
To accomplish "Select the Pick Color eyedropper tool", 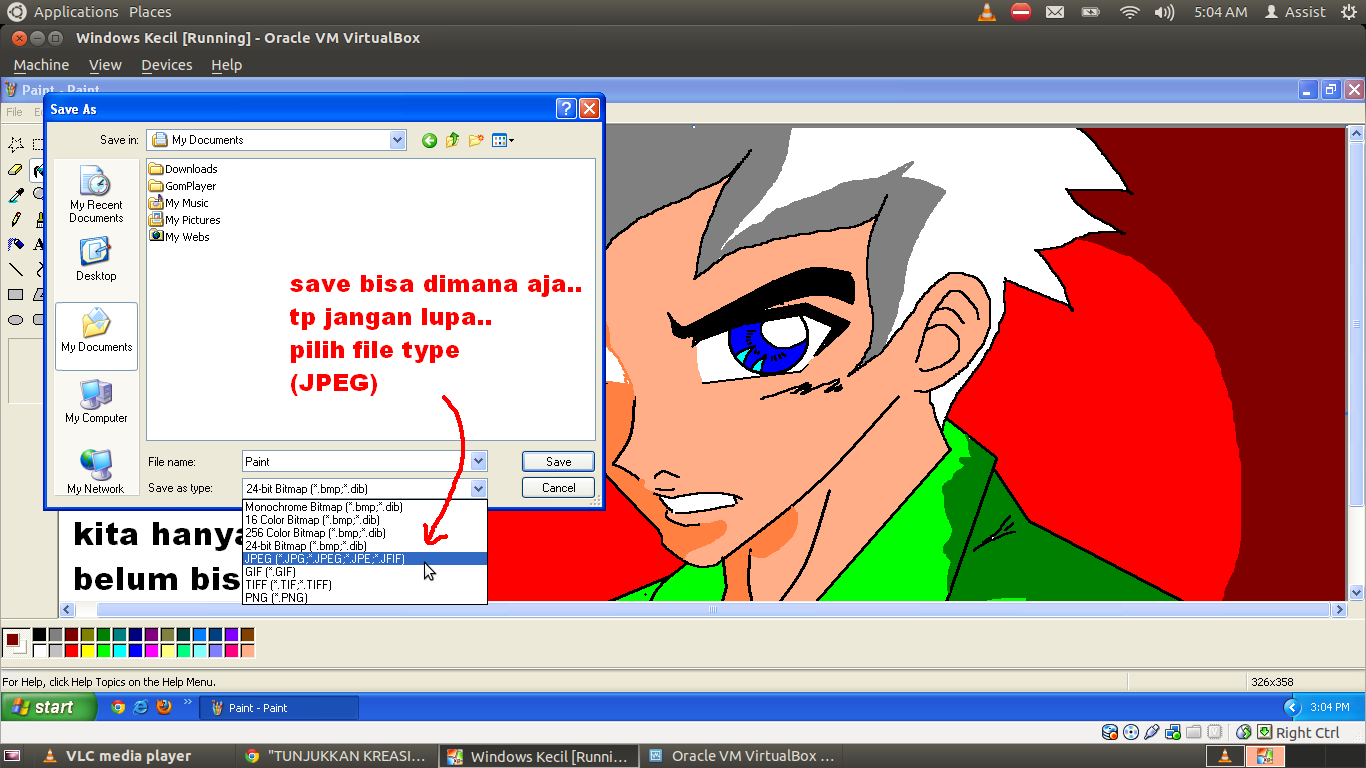I will [16, 196].
